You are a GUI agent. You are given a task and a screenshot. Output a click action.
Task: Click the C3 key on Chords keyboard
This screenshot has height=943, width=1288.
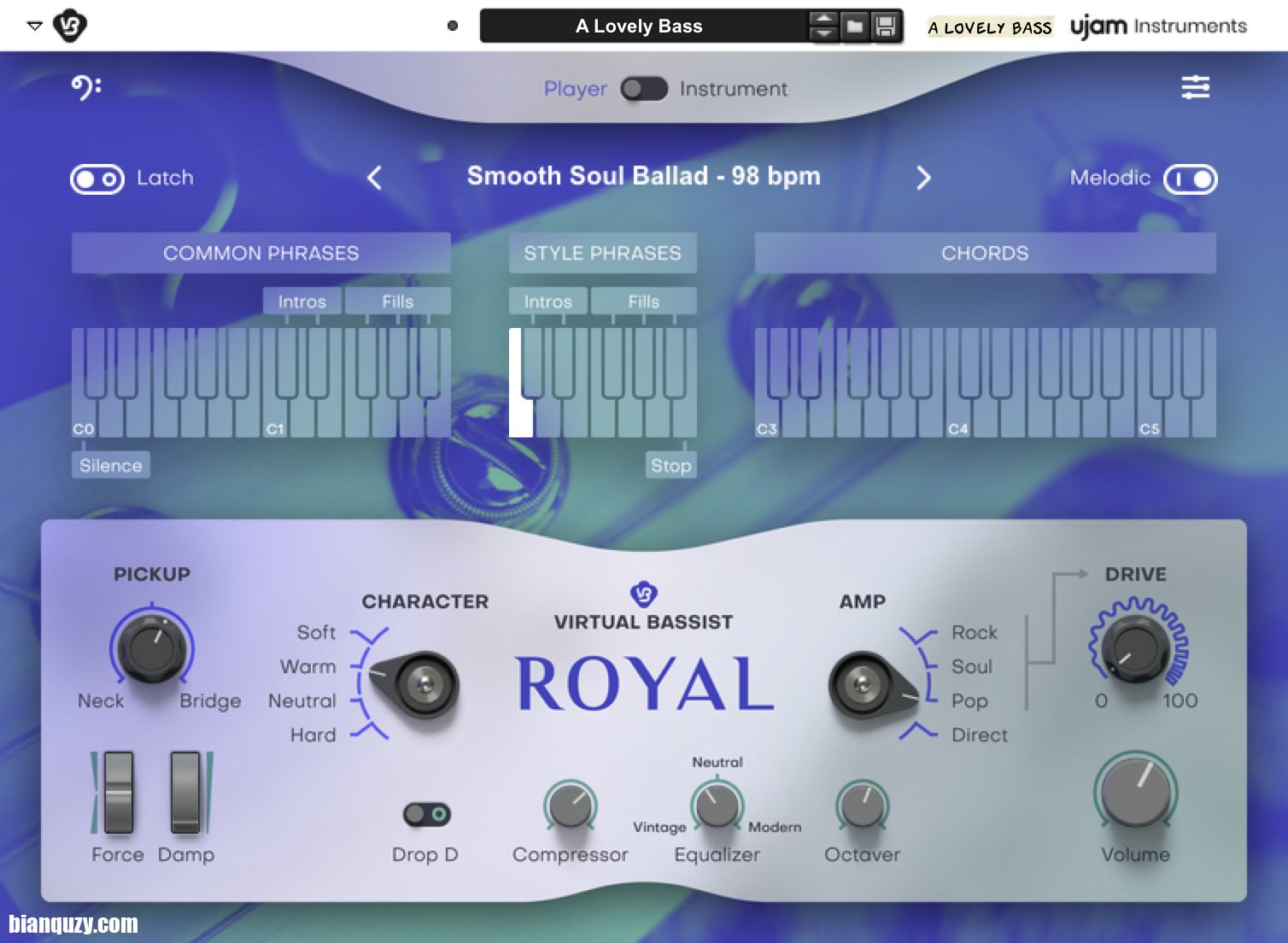pos(767,419)
